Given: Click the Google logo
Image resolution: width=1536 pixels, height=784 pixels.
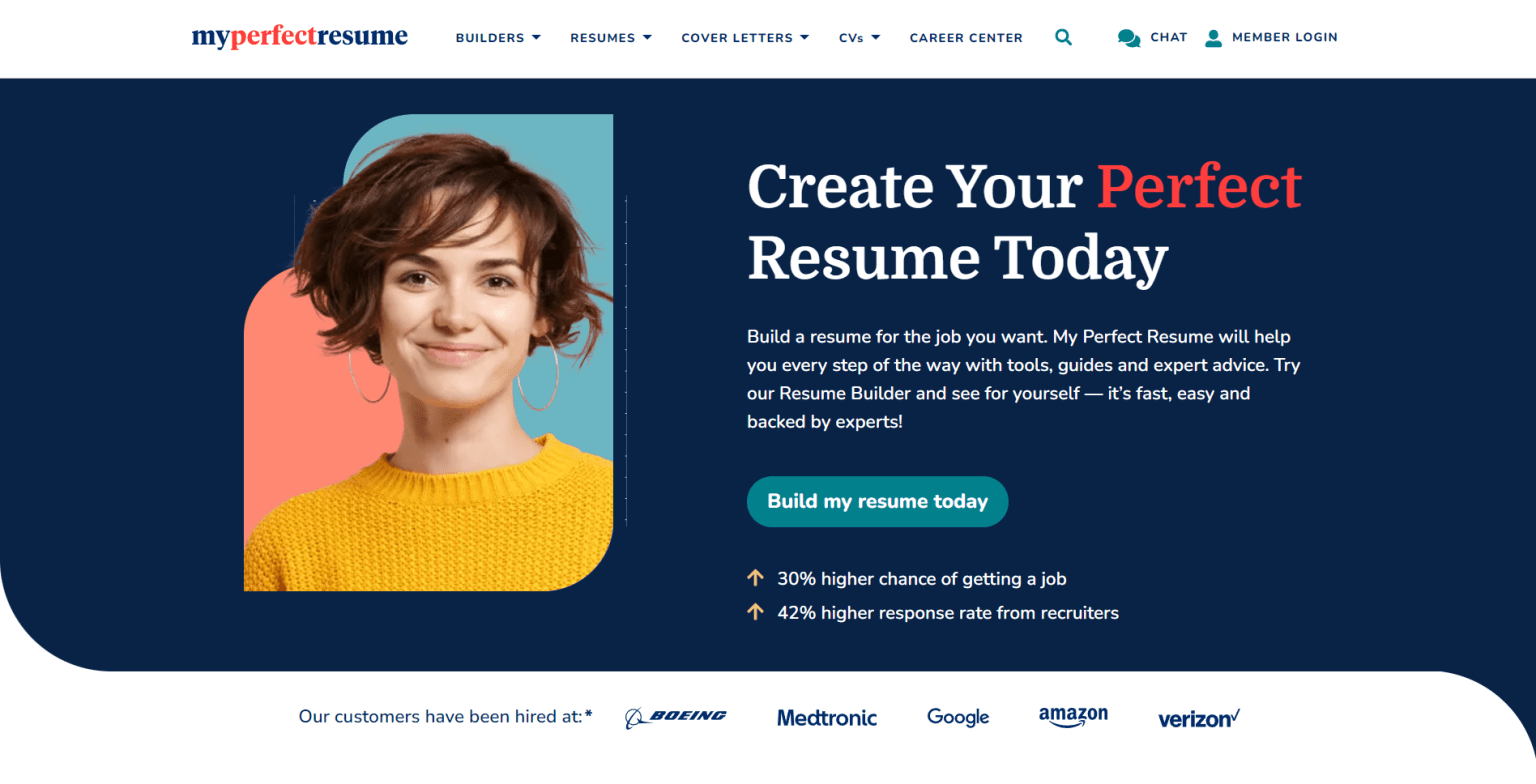Looking at the screenshot, I should coord(958,717).
